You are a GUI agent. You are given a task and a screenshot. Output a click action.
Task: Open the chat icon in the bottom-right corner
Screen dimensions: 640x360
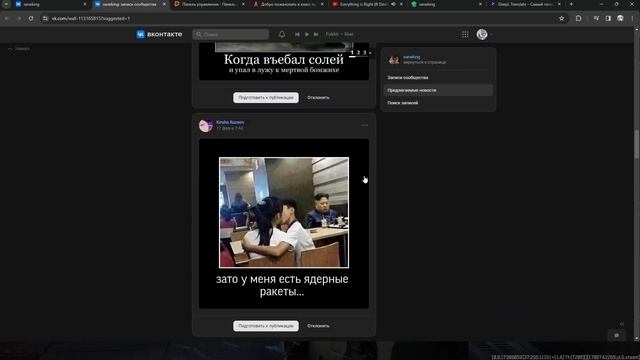point(617,335)
